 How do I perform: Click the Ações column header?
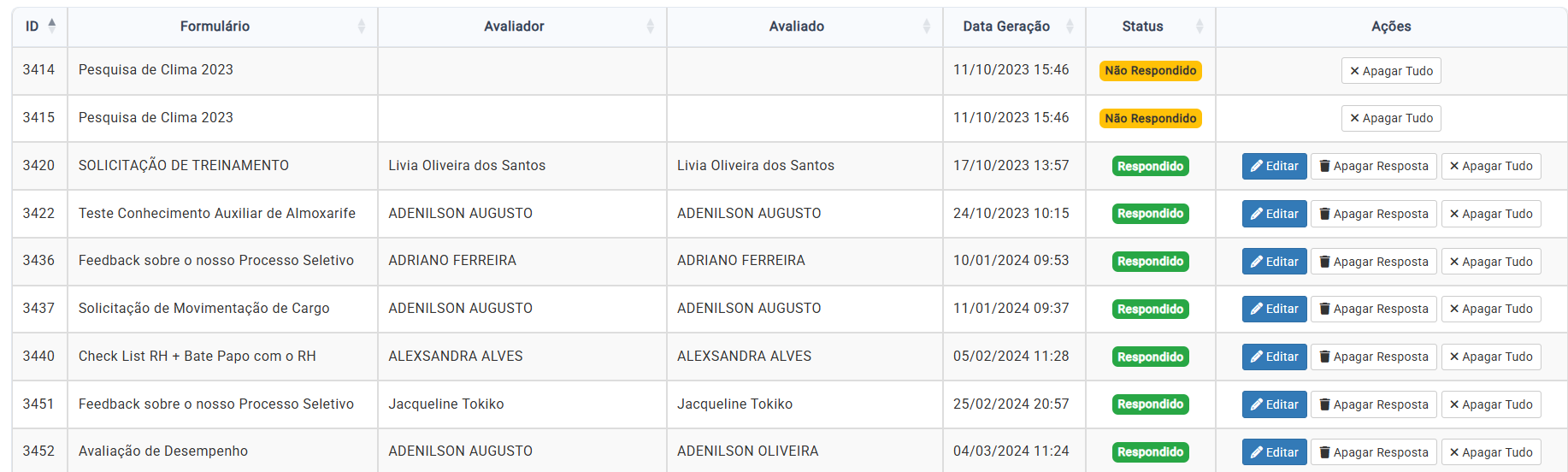coord(1390,27)
